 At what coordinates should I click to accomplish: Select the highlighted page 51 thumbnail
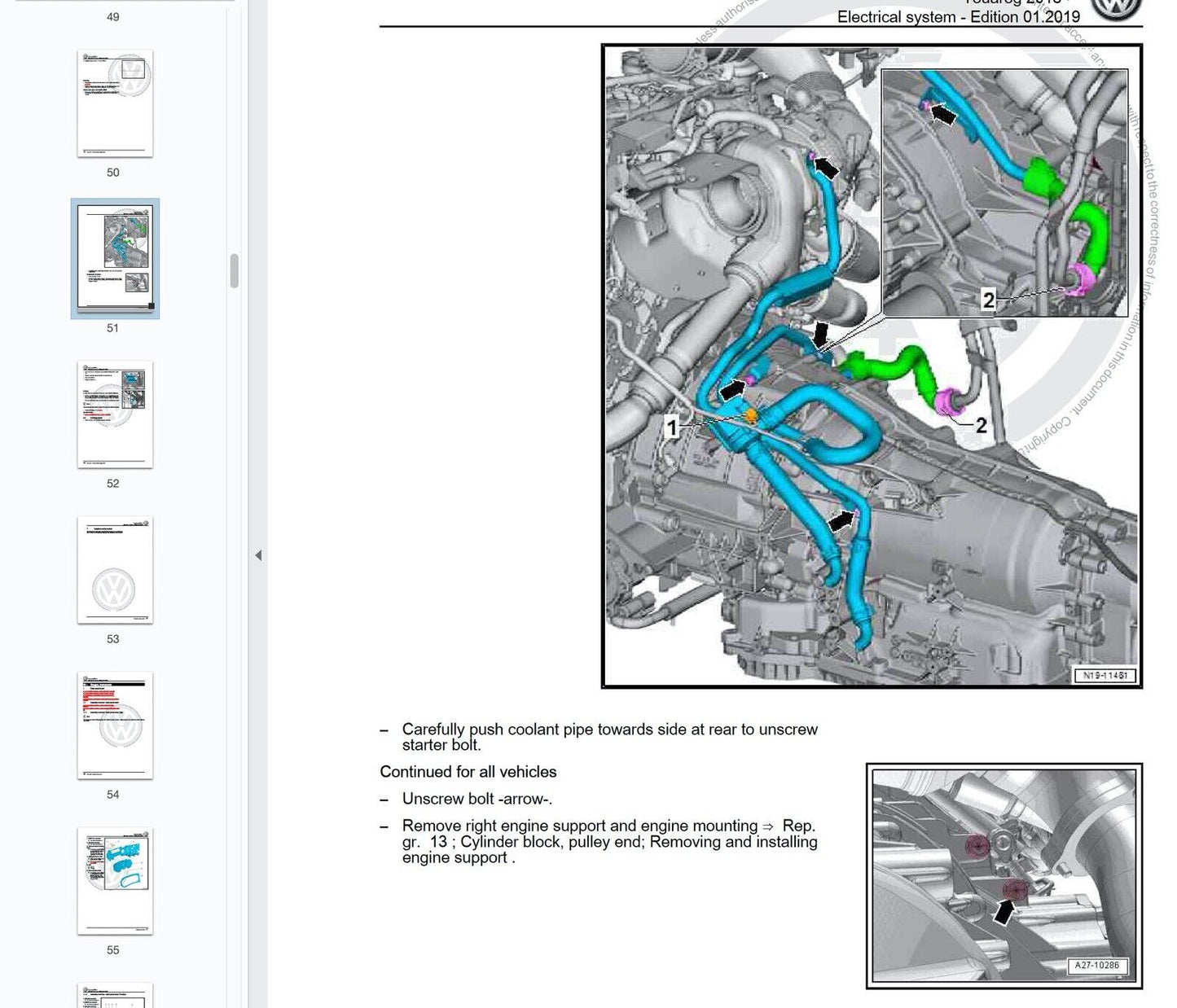click(115, 259)
